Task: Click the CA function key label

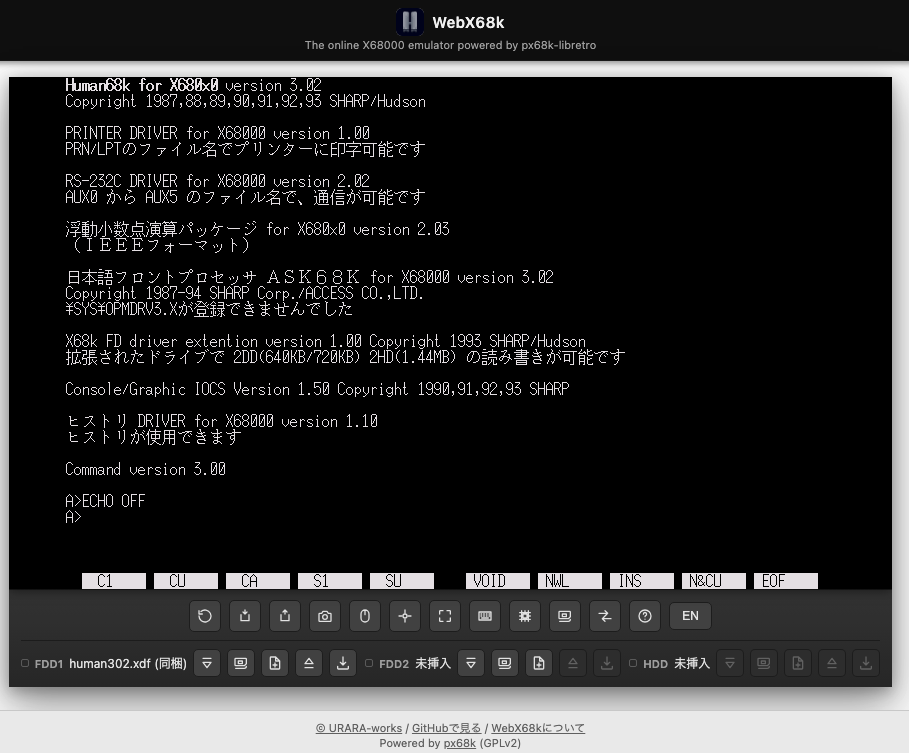Action: point(257,581)
